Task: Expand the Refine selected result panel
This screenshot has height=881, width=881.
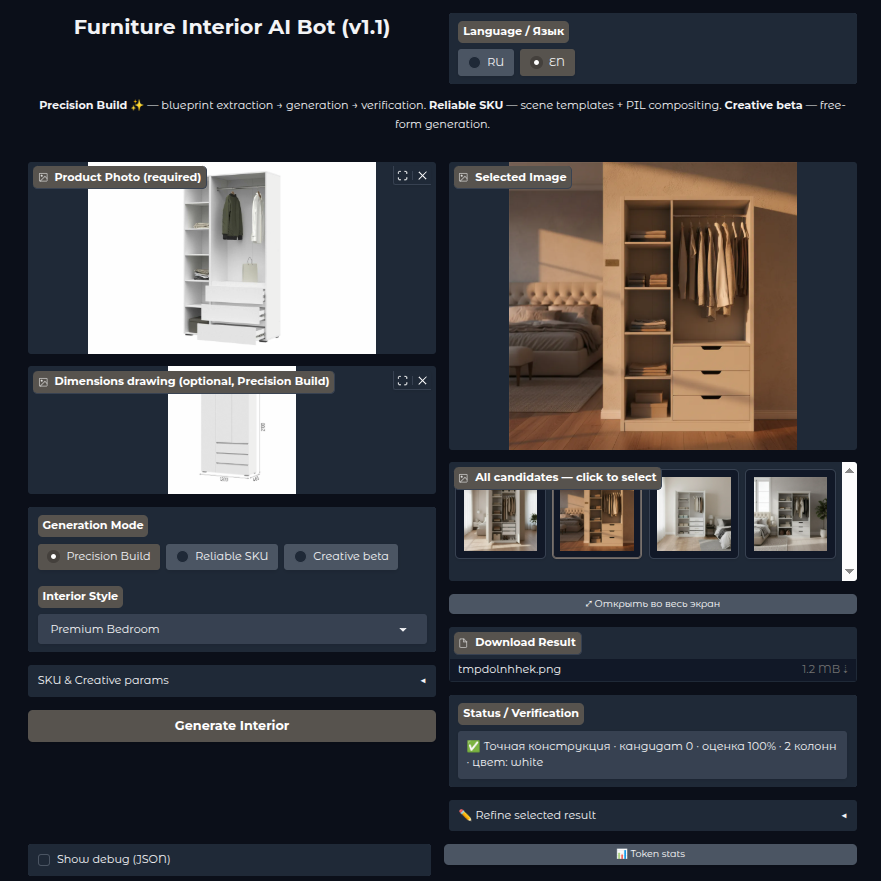Action: [652, 815]
